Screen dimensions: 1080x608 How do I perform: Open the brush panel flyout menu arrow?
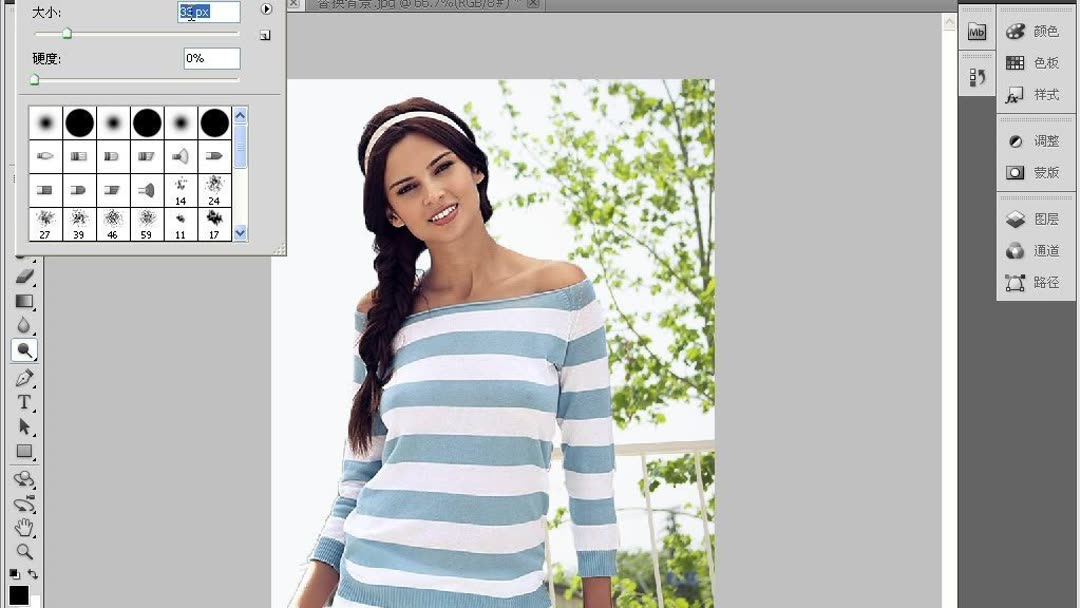(264, 11)
